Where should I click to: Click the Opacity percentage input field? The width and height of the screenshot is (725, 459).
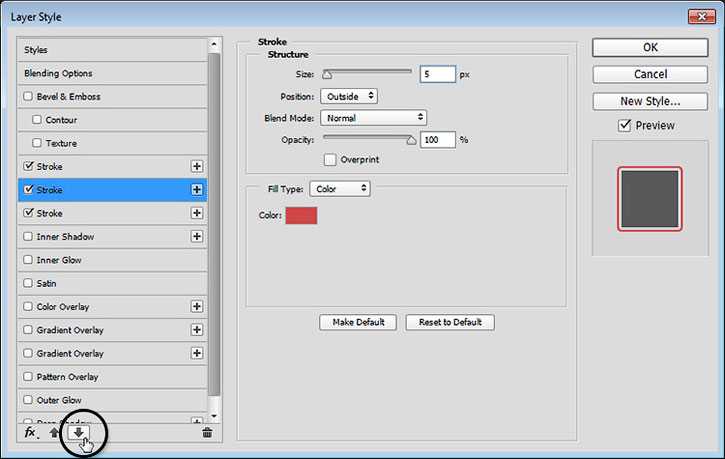(438, 140)
